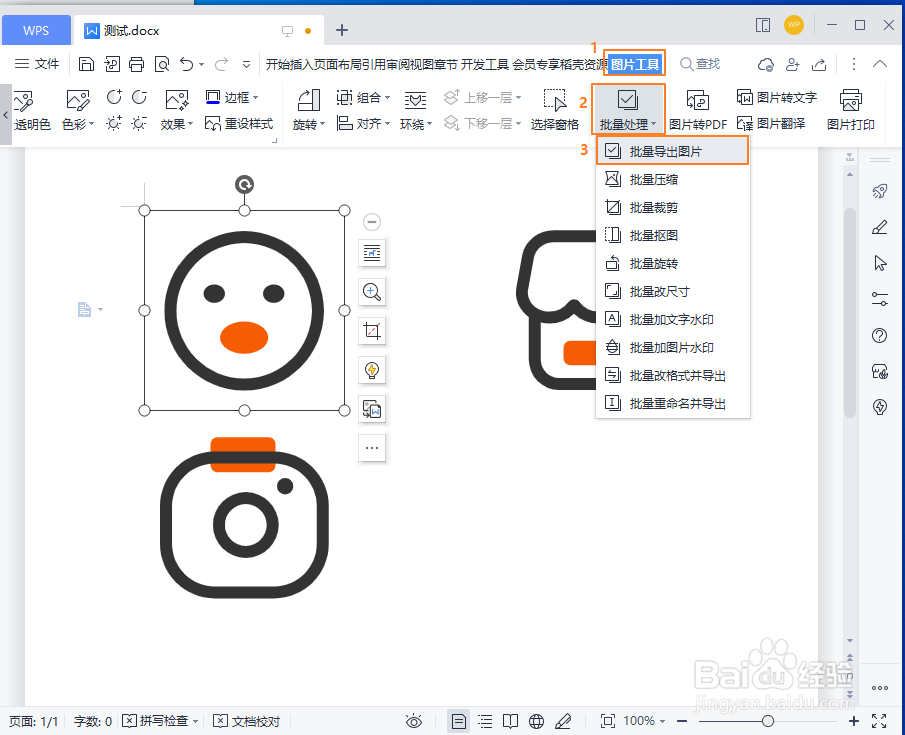Click the Redo arrow icon
Viewport: 905px width, 735px height.
222,64
